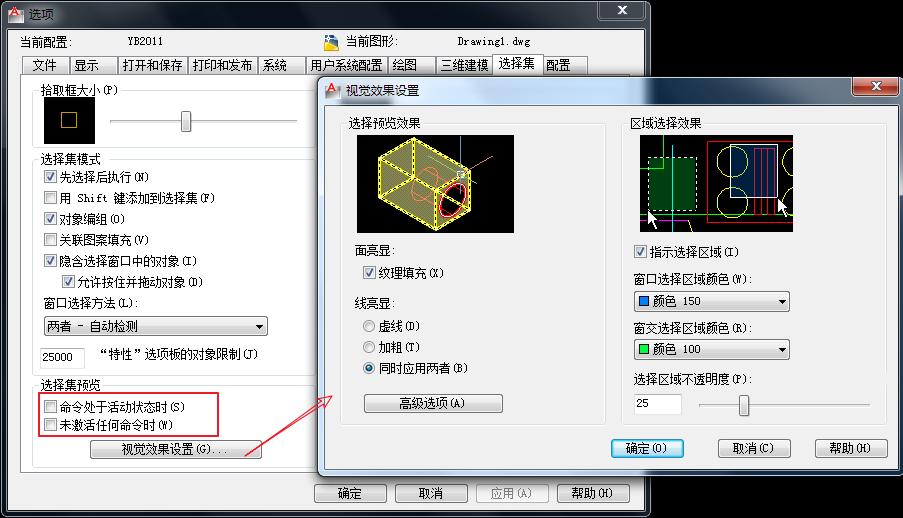Select 加粗(T) radio button

(369, 347)
